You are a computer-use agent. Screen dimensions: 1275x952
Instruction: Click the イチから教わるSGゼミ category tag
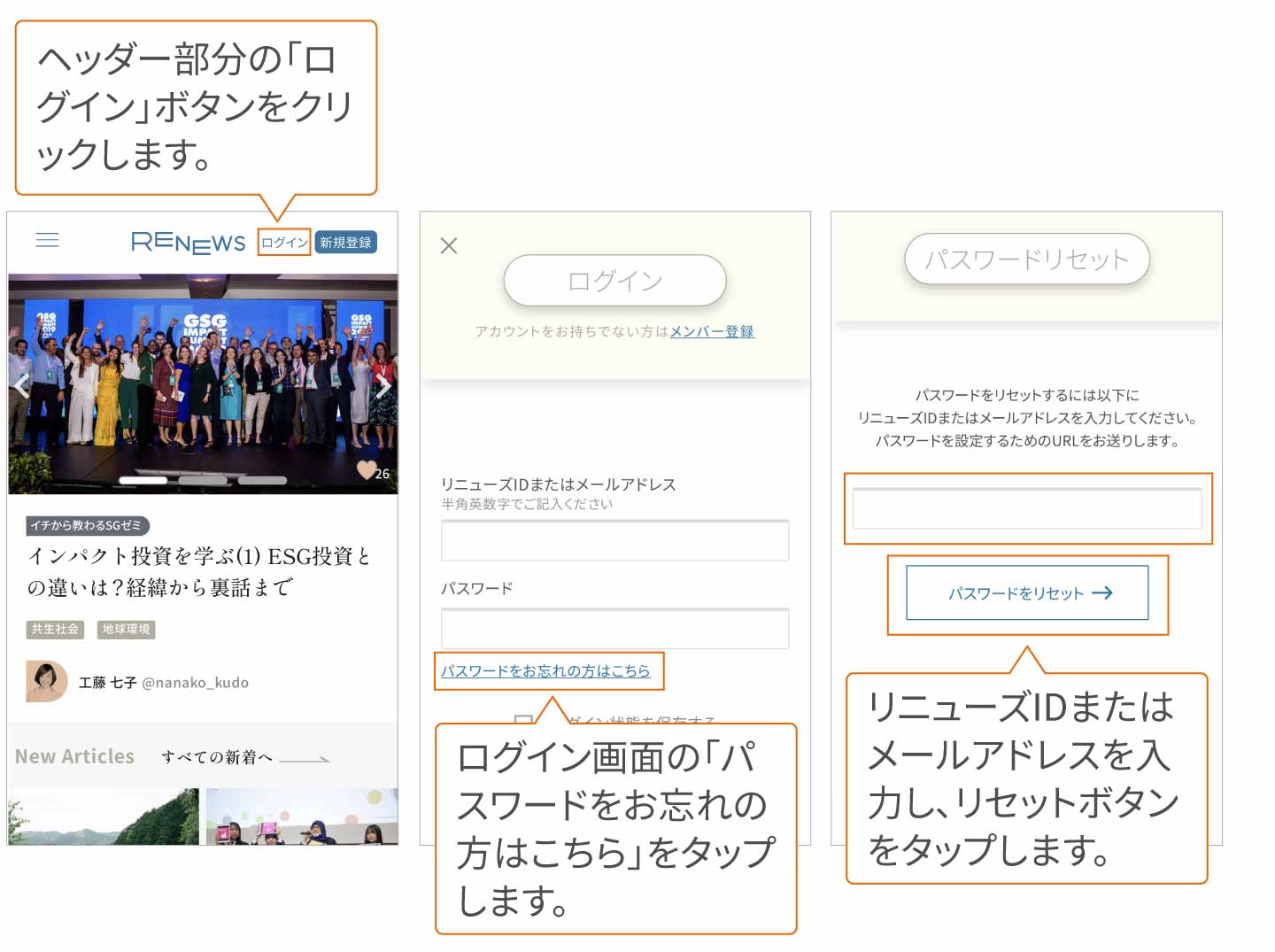click(86, 525)
